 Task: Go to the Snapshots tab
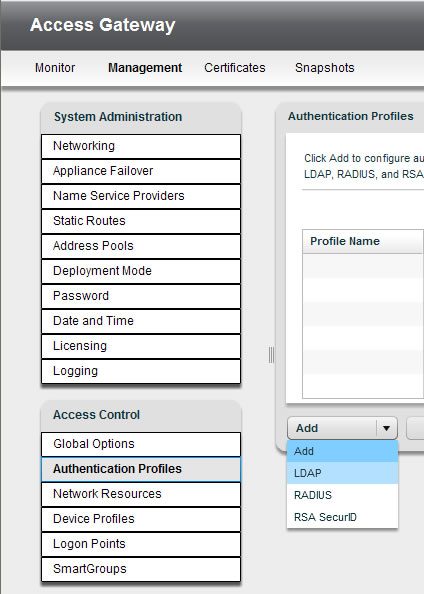[325, 67]
